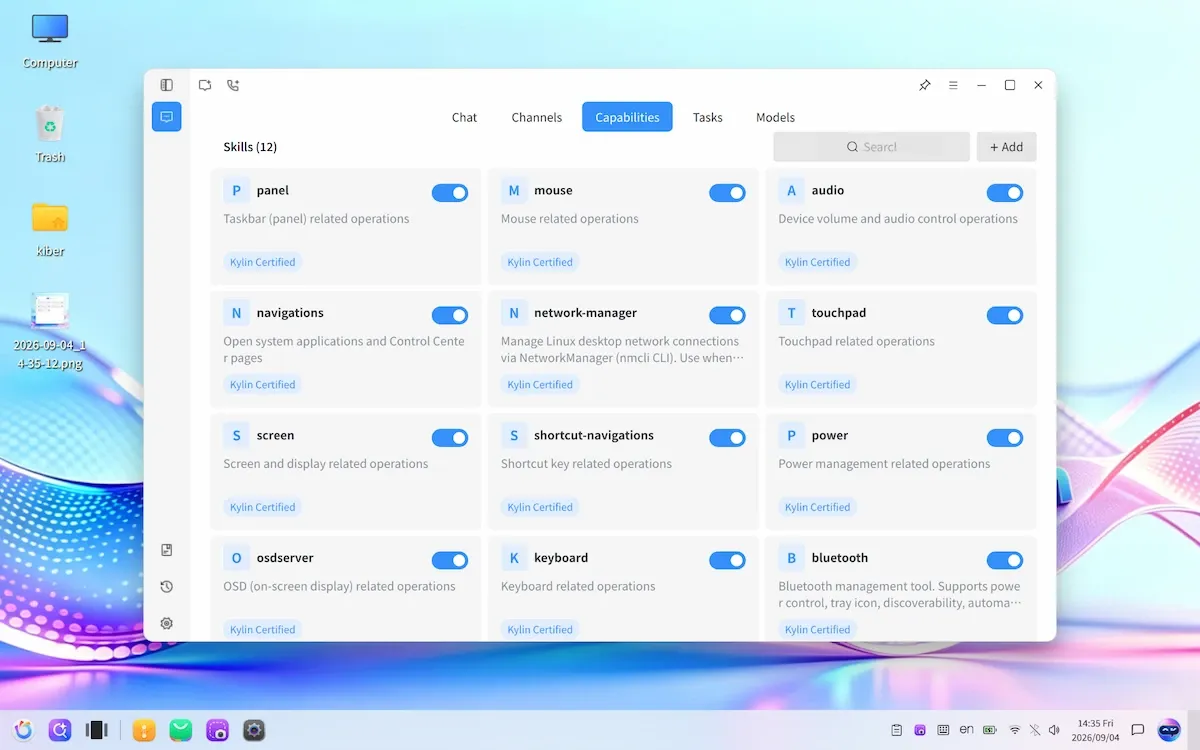Open the Trash desktop icon

click(50, 134)
